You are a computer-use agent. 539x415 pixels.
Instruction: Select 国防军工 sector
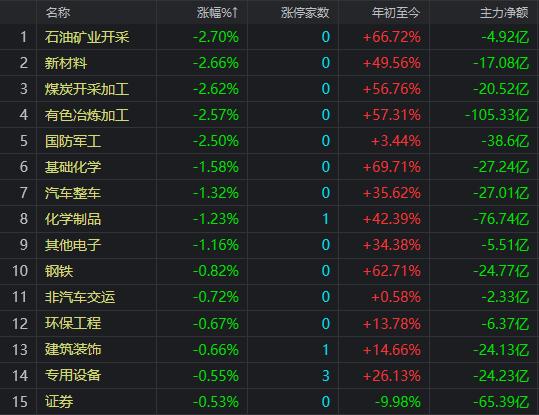coord(73,141)
